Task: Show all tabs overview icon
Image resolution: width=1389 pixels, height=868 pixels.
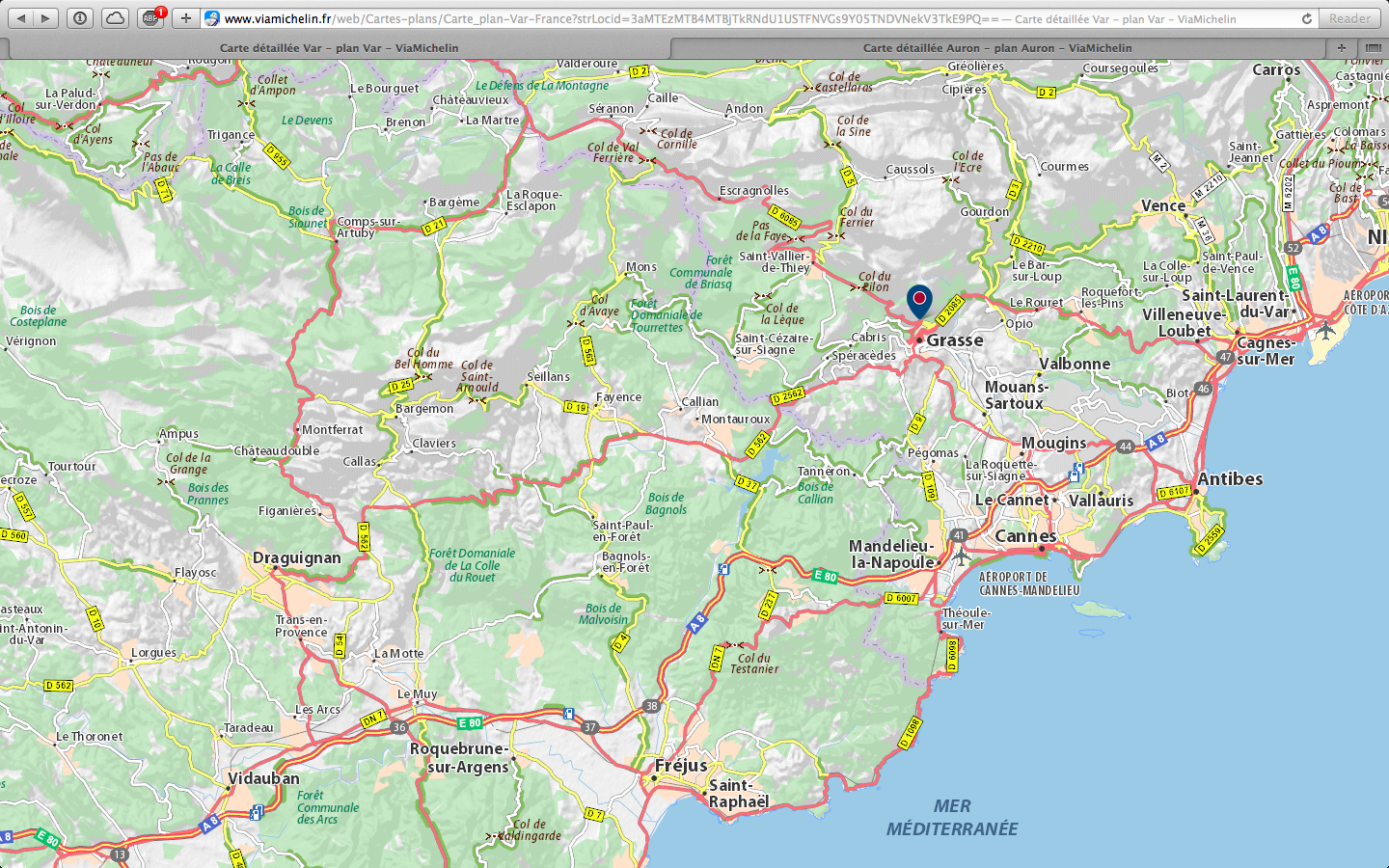Action: pos(1373,47)
